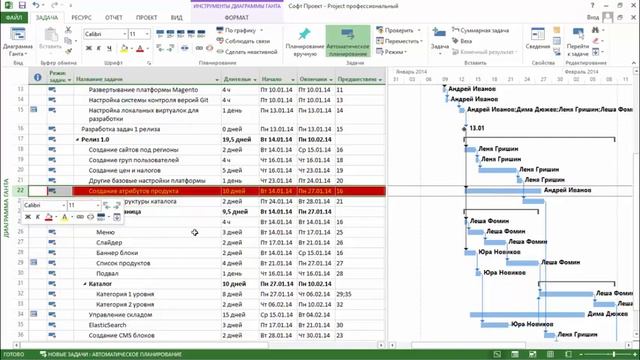
Task: Click the calendar indicator icon on row 34
Action: [34, 313]
